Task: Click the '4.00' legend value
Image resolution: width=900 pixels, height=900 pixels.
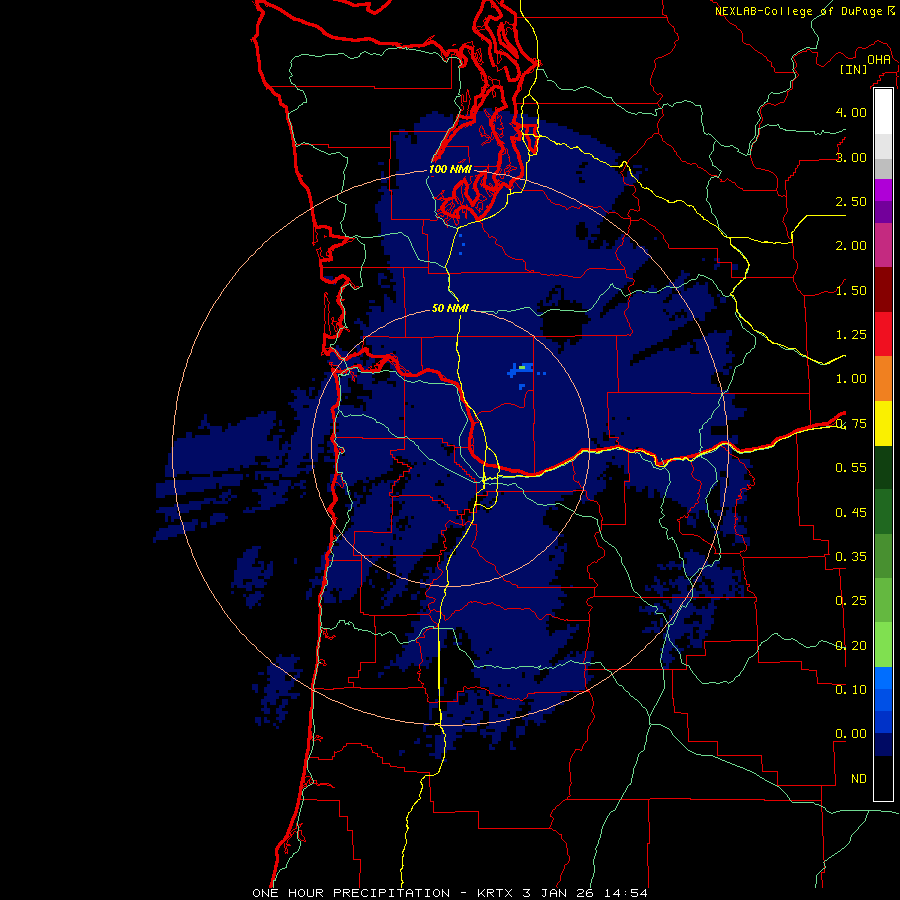Action: click(x=851, y=112)
